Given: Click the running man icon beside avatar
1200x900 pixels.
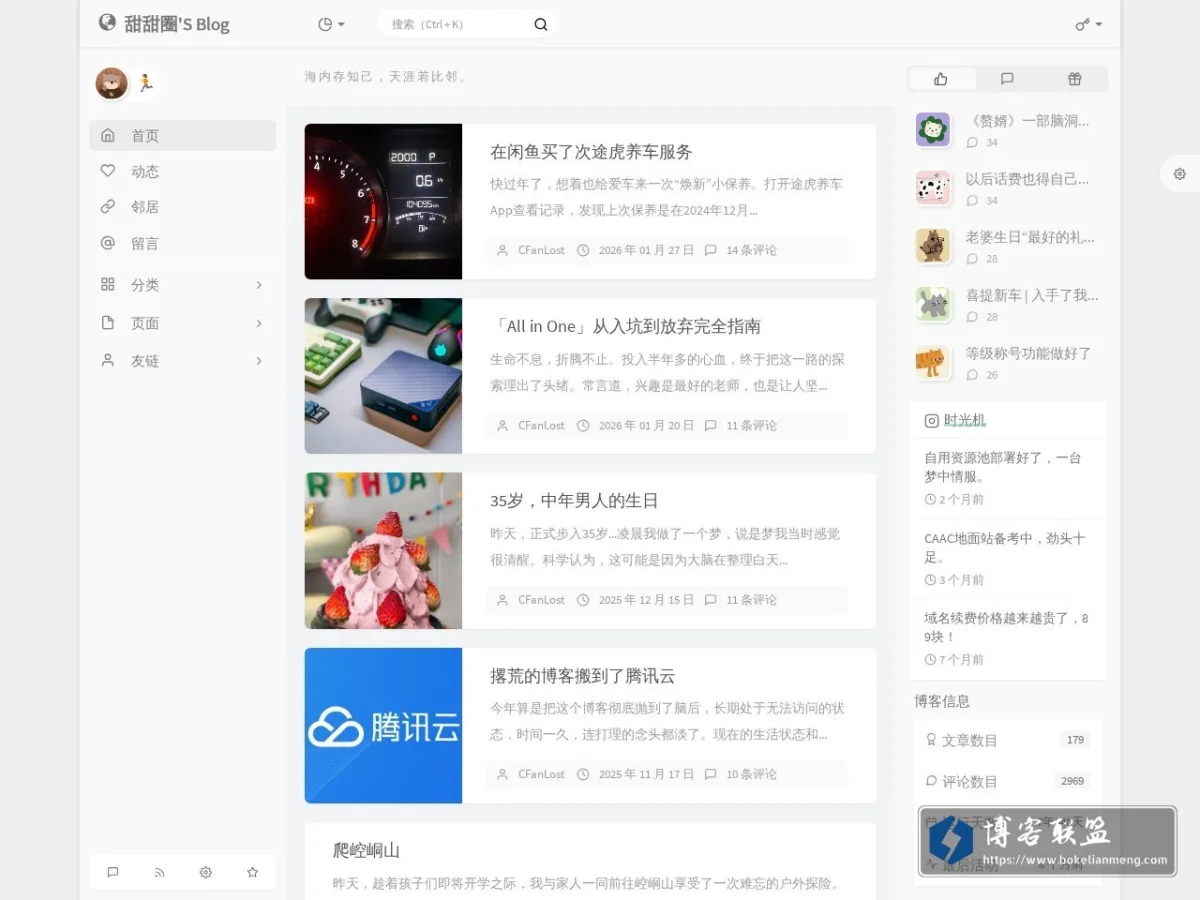Looking at the screenshot, I should click(x=145, y=83).
